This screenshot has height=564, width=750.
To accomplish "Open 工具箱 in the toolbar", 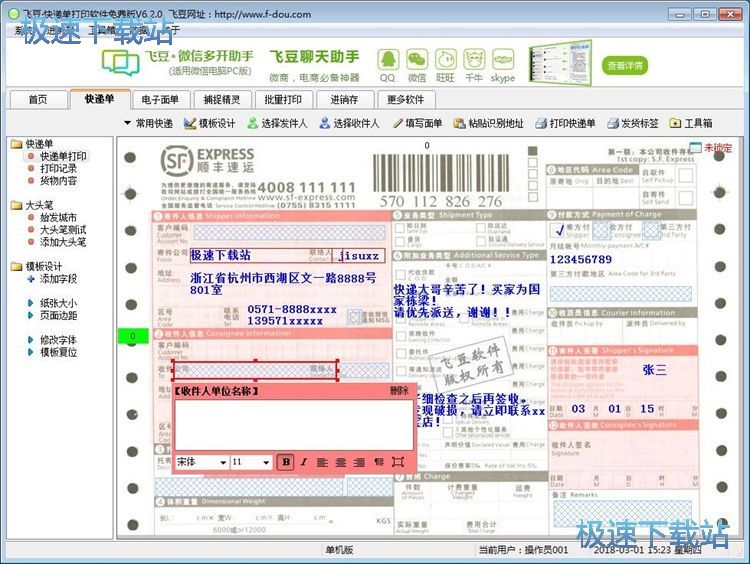I will [x=691, y=123].
